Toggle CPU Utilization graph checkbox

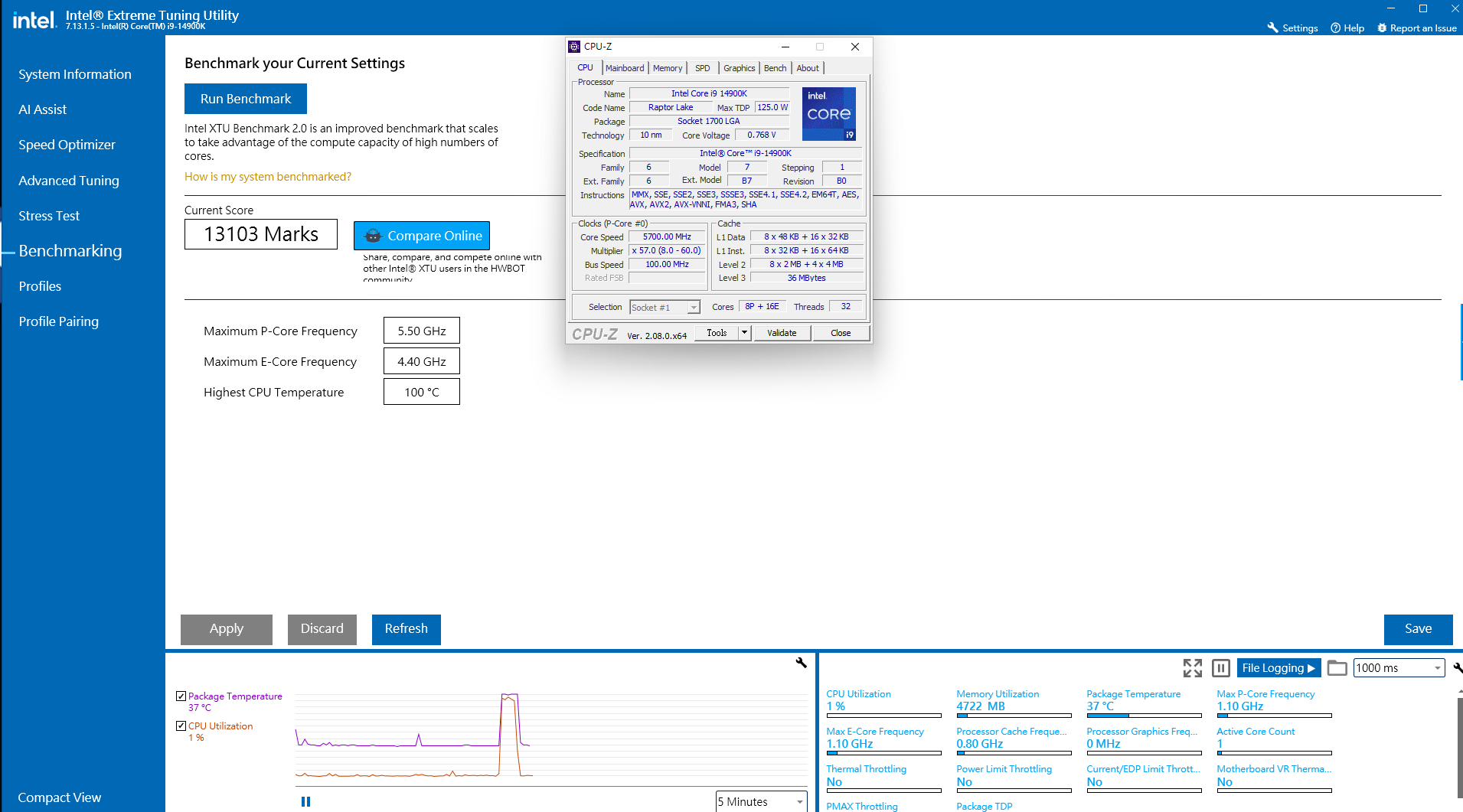[x=181, y=726]
